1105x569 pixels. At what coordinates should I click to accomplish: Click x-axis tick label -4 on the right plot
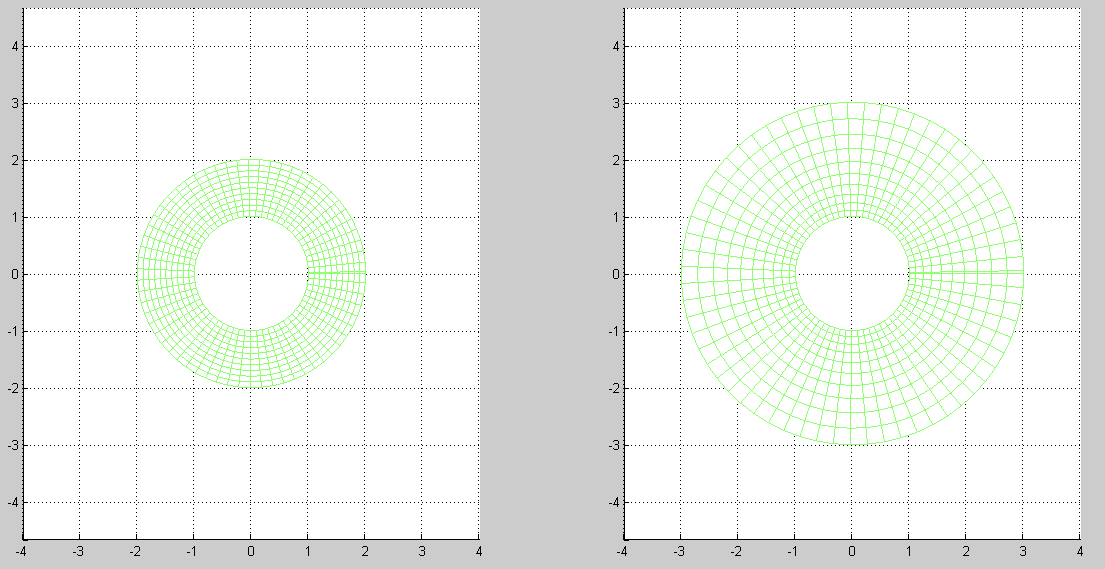point(621,551)
